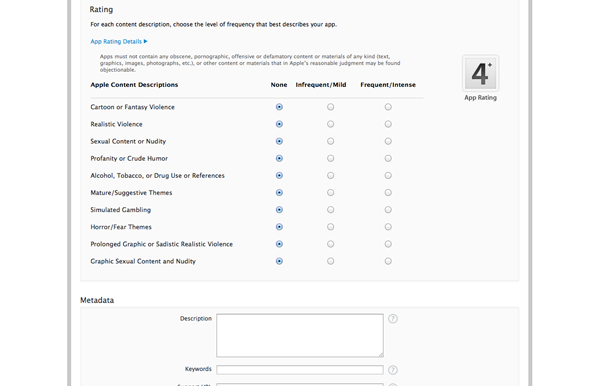This screenshot has width=600, height=386.
Task: Choose Frequent/Intense for Realistic Violence
Action: (x=388, y=124)
